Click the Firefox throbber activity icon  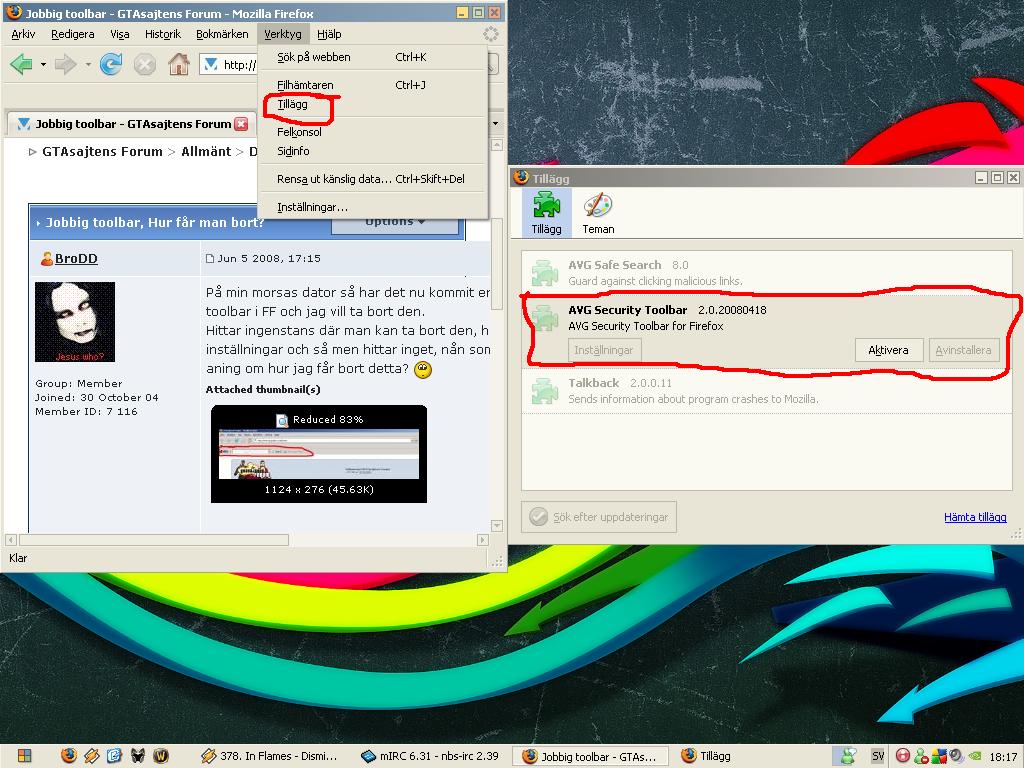coord(490,34)
